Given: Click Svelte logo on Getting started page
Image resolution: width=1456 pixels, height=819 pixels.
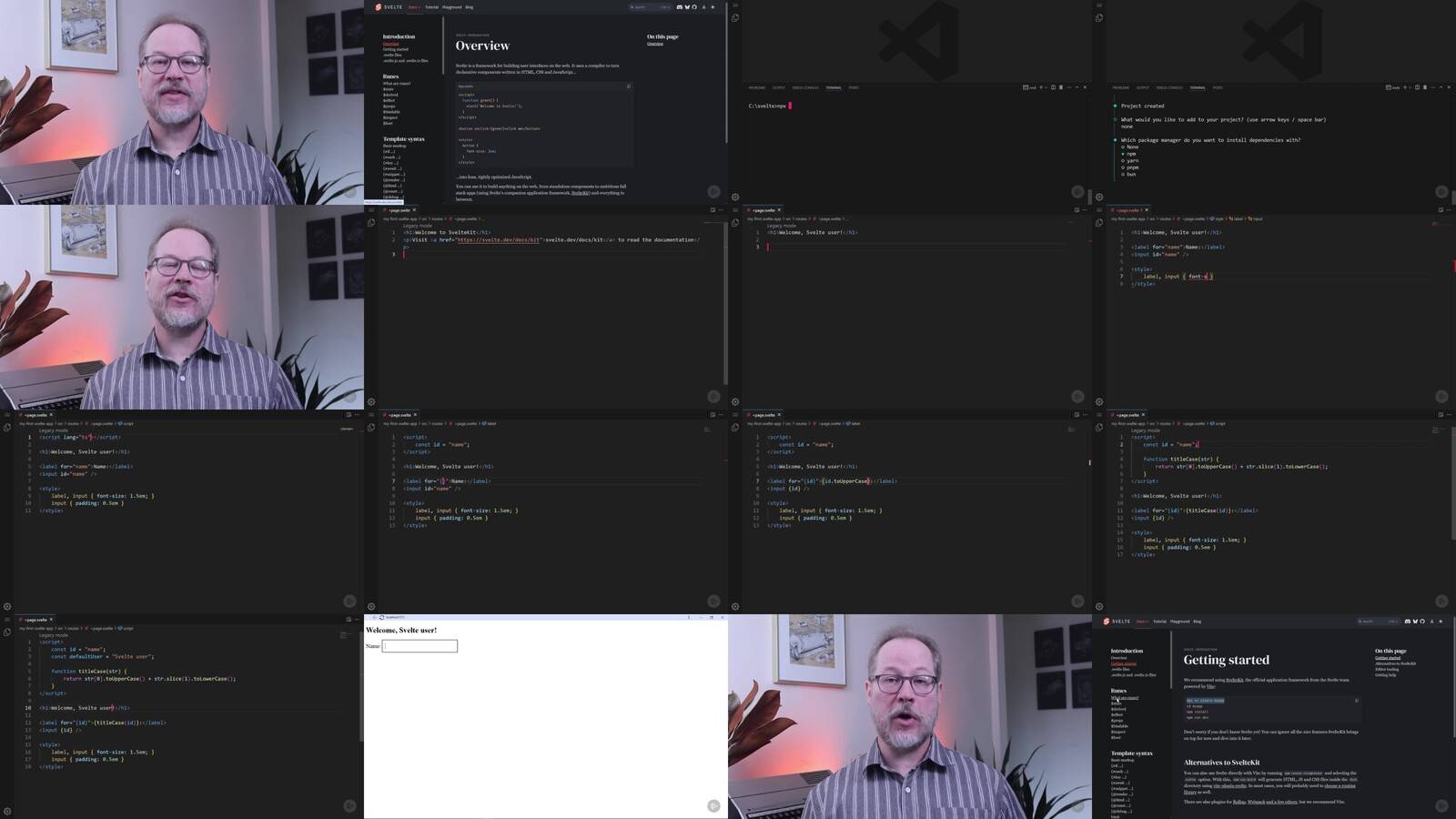Looking at the screenshot, I should (1117, 622).
